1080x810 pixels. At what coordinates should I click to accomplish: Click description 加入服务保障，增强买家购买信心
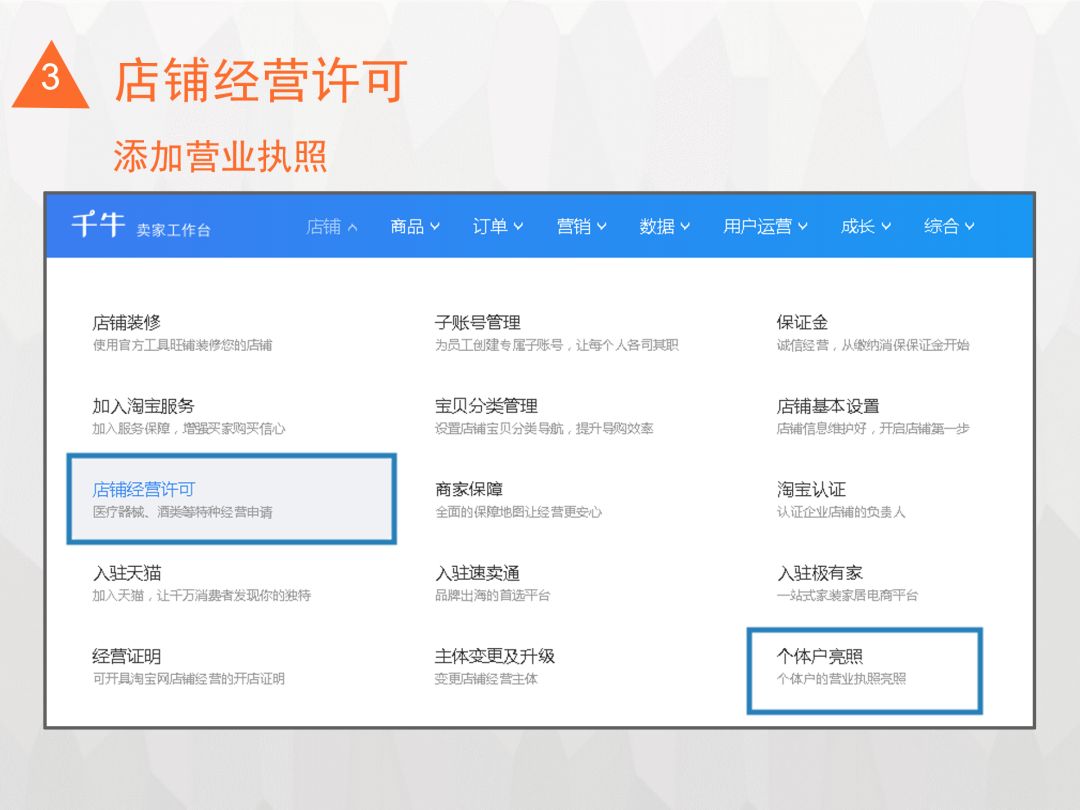[x=189, y=428]
